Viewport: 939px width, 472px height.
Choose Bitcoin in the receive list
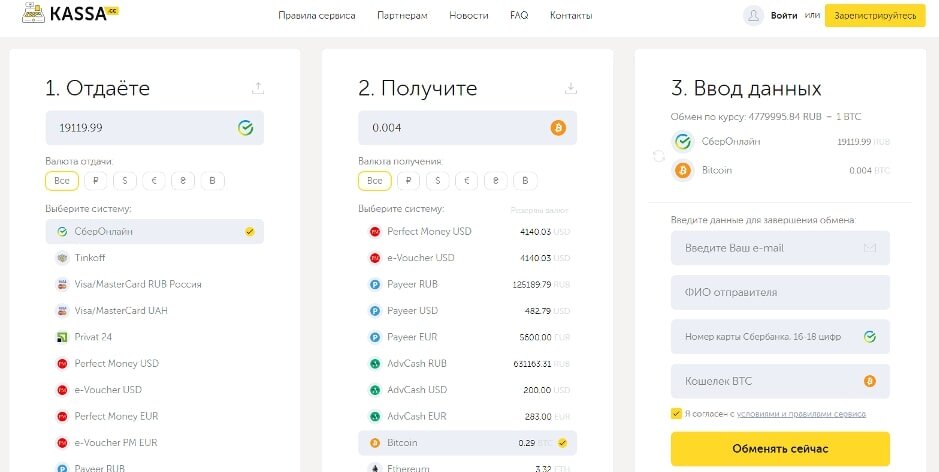[467, 443]
